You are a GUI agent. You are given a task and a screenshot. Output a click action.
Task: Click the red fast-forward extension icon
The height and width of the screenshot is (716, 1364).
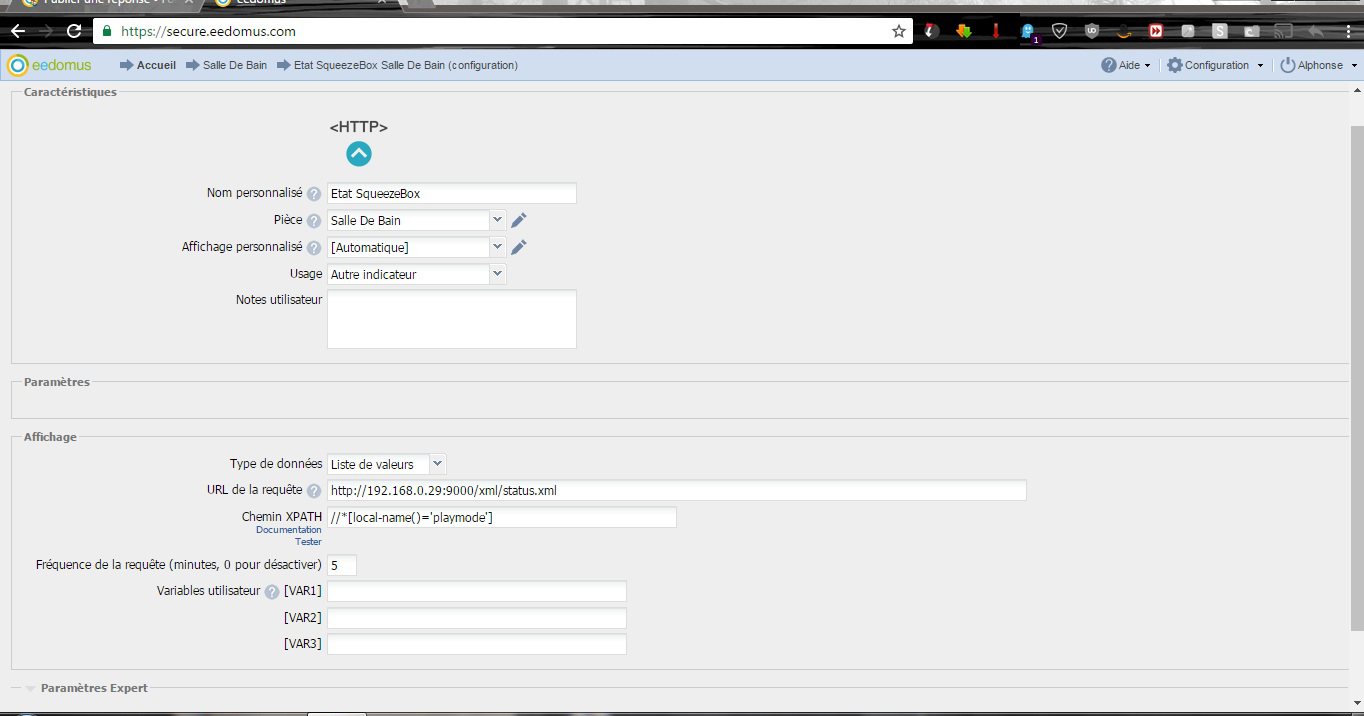1156,31
